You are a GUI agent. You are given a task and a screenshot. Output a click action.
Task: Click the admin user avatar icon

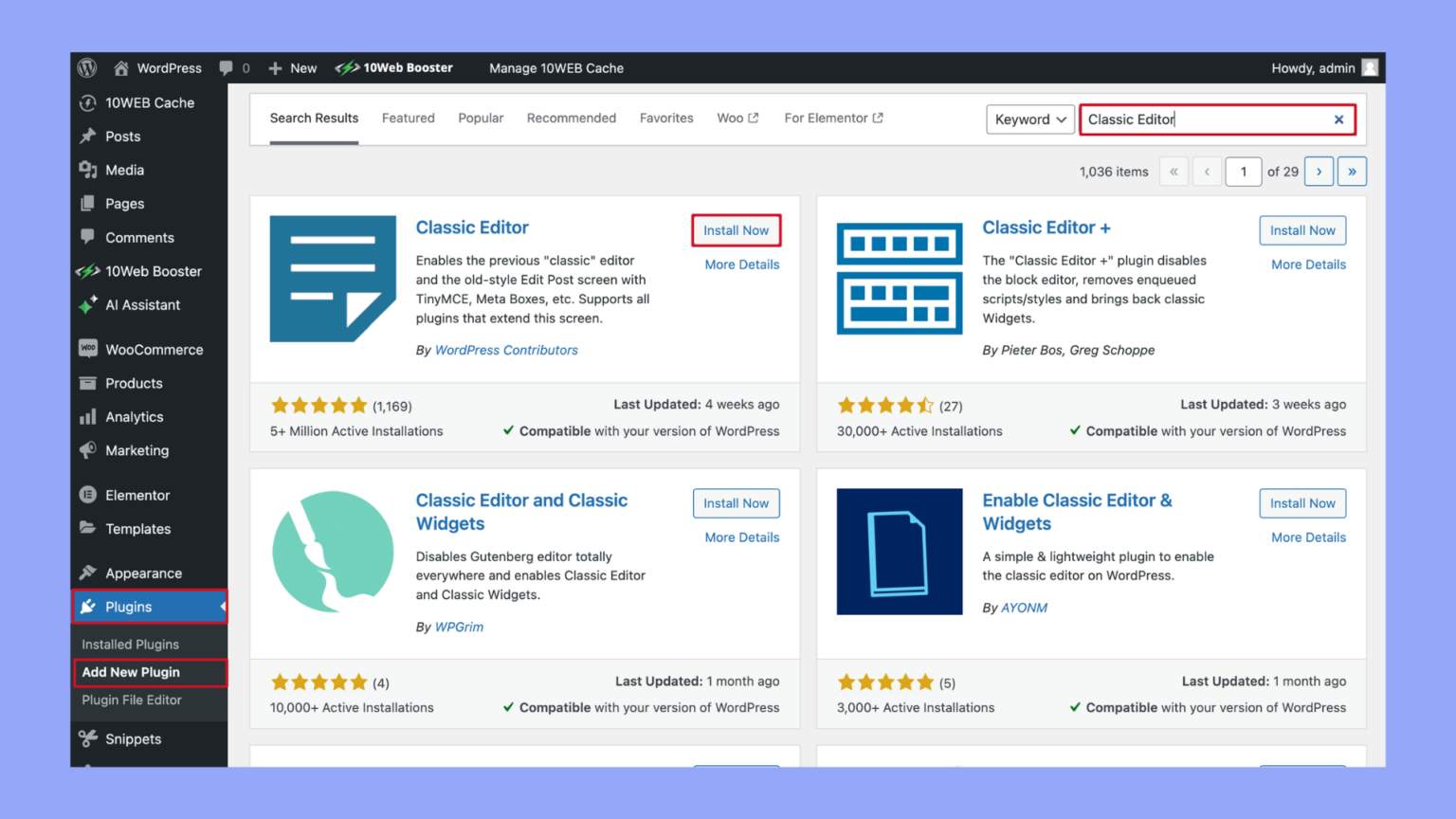pyautogui.click(x=1370, y=68)
